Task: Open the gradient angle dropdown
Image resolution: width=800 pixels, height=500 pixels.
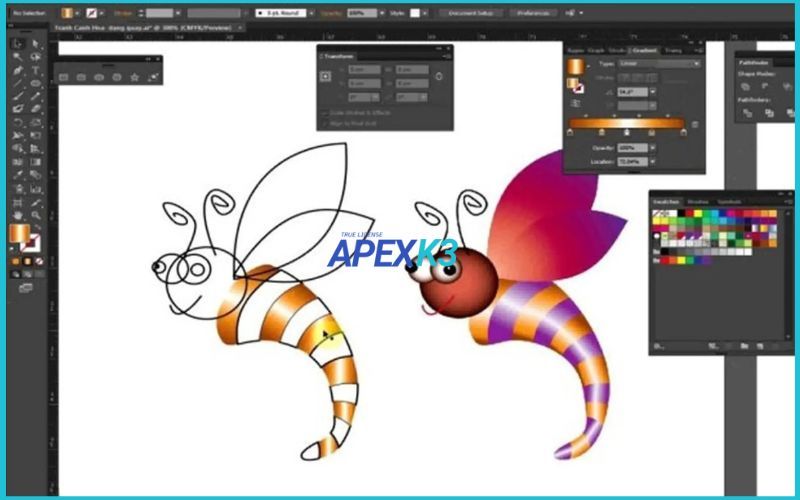Action: pos(652,91)
